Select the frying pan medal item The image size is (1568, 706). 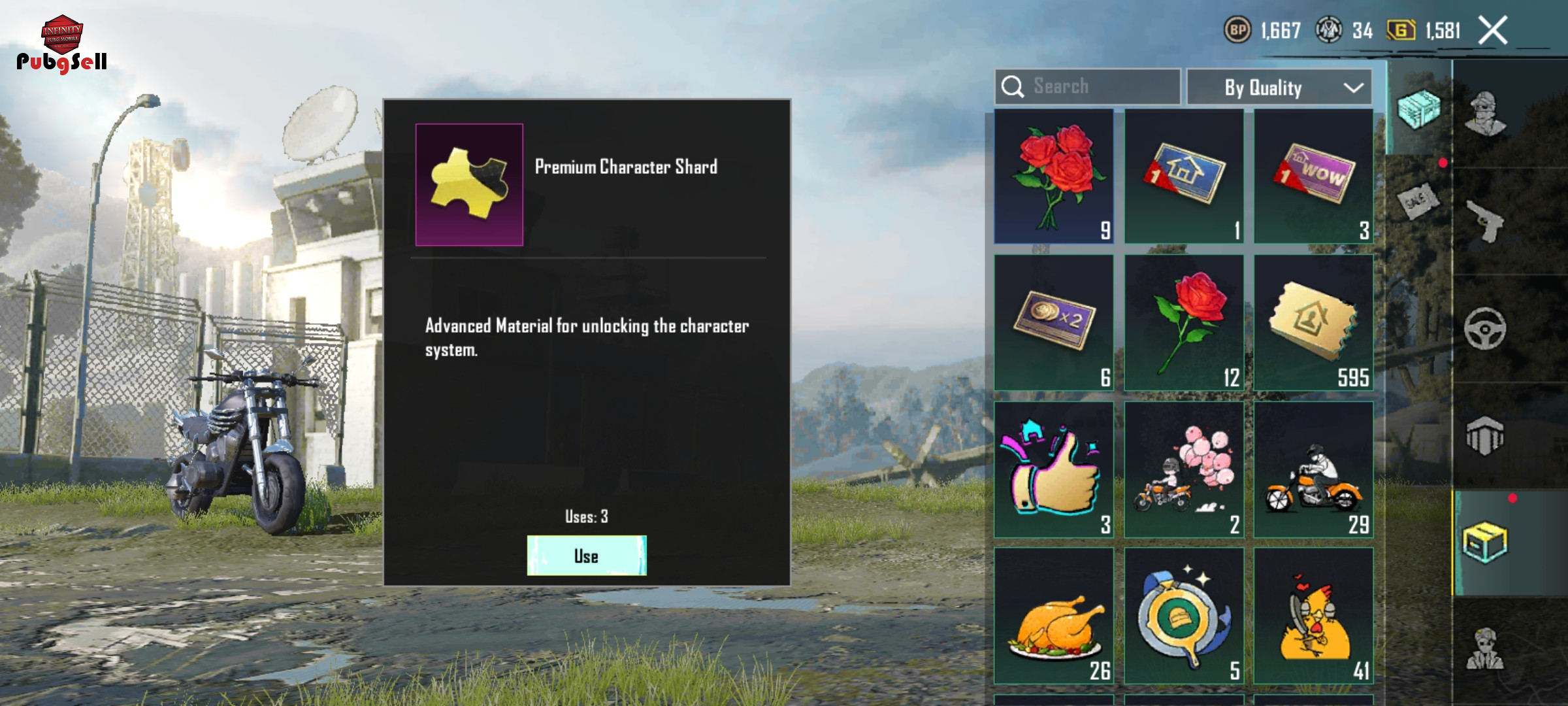click(x=1184, y=616)
